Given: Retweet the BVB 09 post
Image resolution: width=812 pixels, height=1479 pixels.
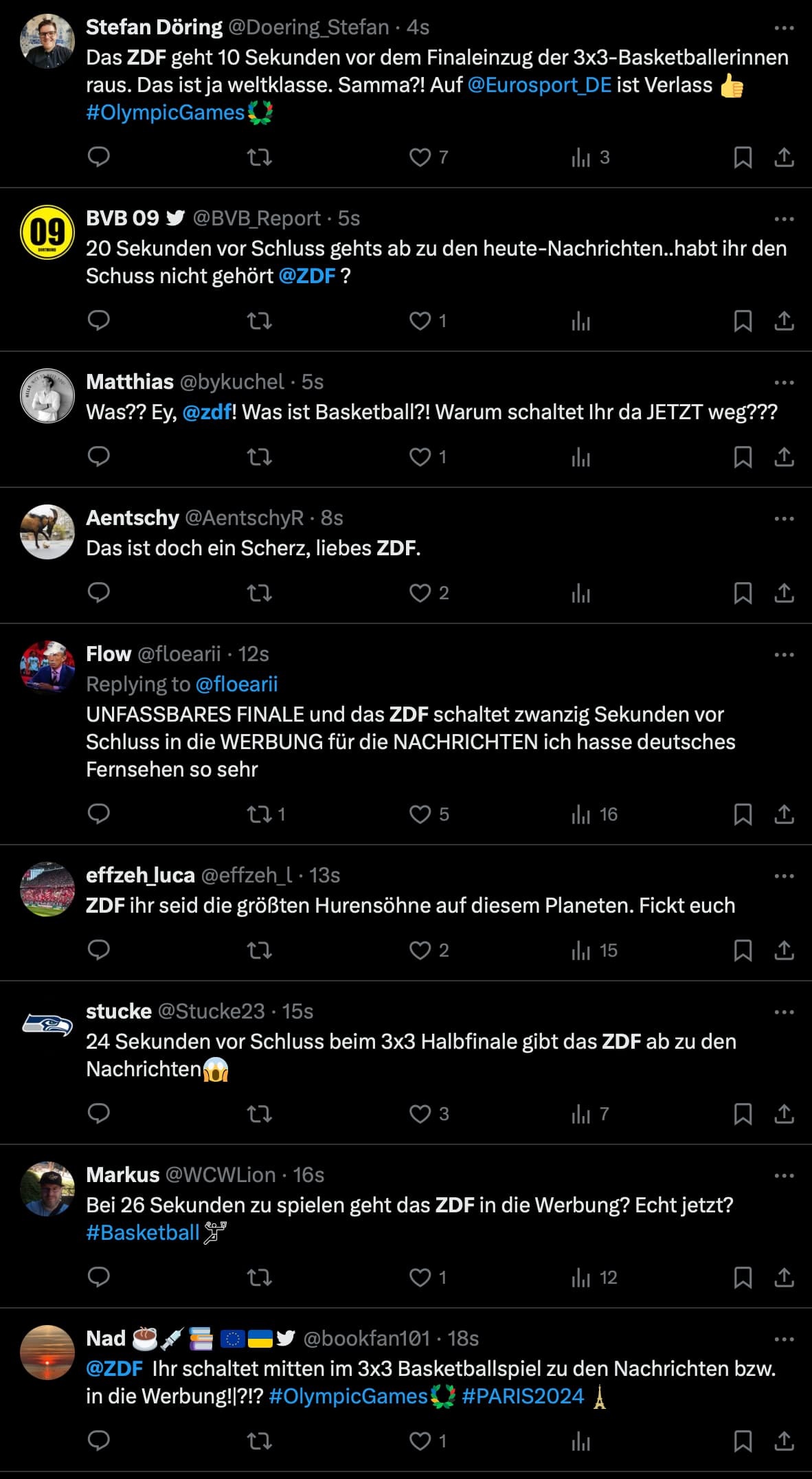Looking at the screenshot, I should pyautogui.click(x=260, y=321).
